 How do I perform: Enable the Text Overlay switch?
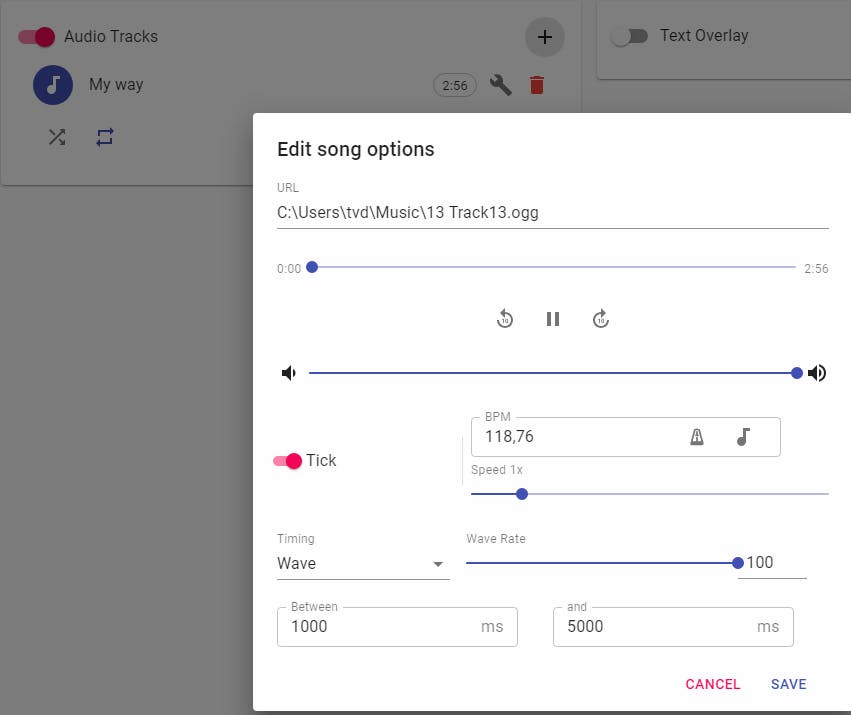630,37
